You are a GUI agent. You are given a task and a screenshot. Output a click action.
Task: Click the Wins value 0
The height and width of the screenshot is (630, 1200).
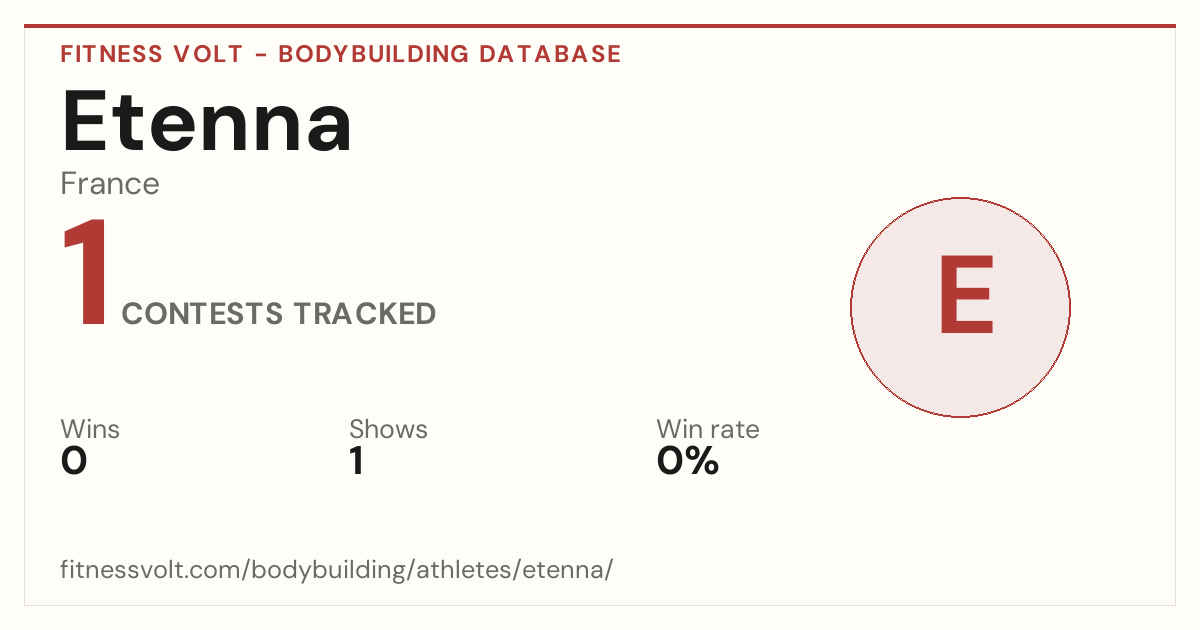pyautogui.click(x=74, y=462)
